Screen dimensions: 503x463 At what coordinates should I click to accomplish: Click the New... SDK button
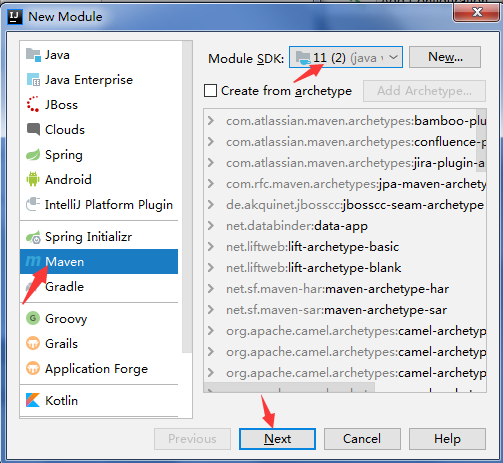point(445,57)
